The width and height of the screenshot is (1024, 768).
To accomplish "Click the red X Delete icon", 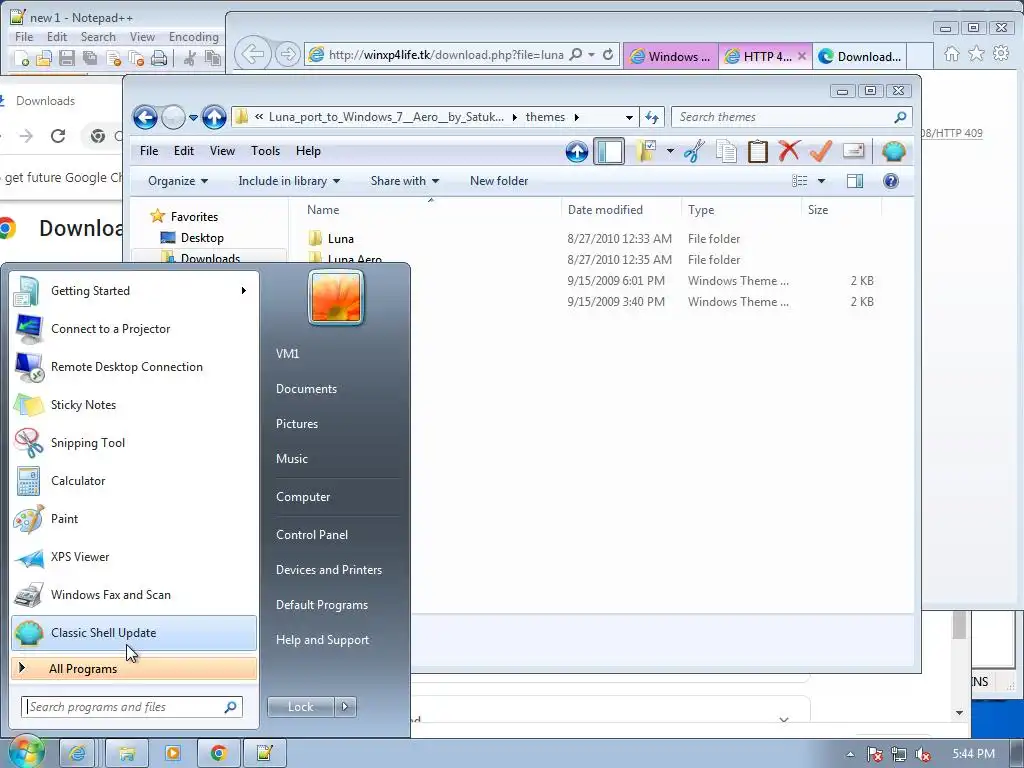I will 790,152.
